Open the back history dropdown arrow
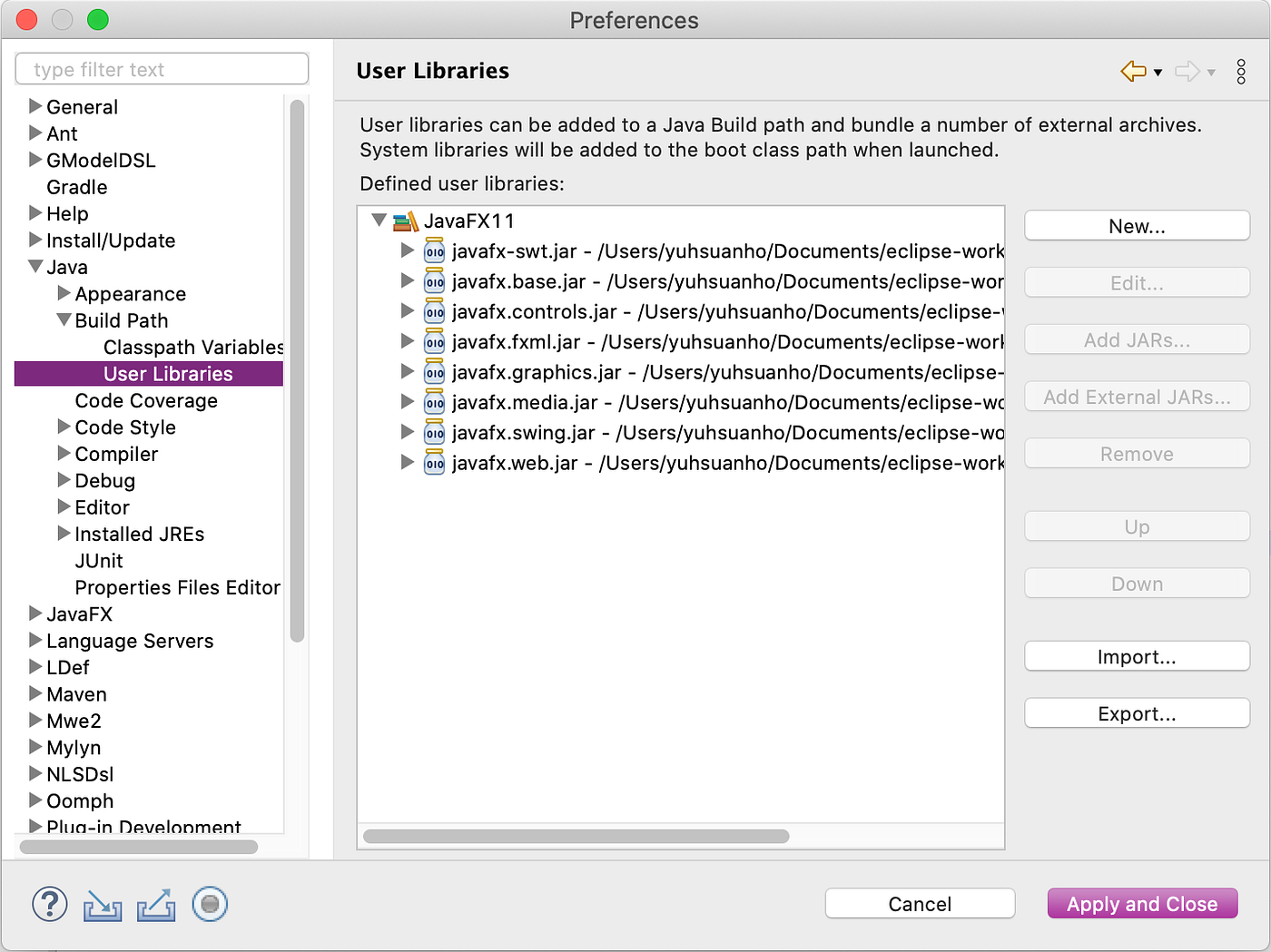Image resolution: width=1271 pixels, height=952 pixels. pyautogui.click(x=1158, y=73)
